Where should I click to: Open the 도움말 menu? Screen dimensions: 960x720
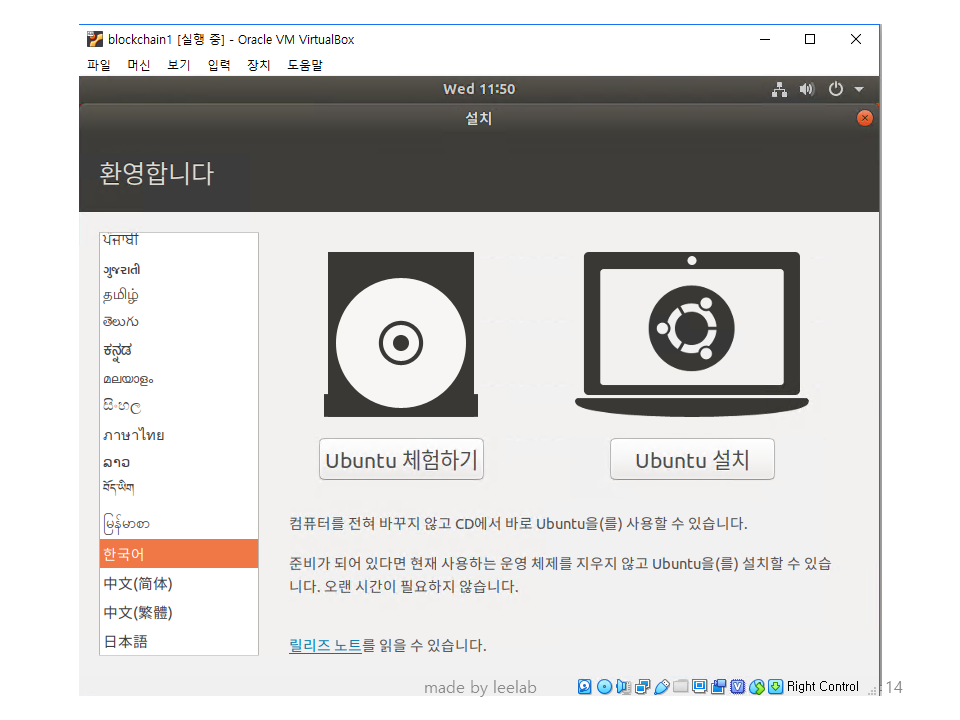pos(305,65)
